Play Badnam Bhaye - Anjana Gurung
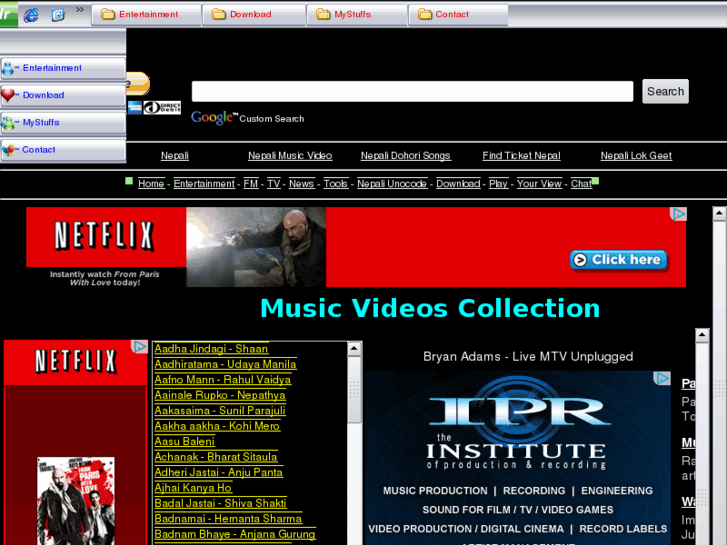727x545 pixels. pos(235,534)
